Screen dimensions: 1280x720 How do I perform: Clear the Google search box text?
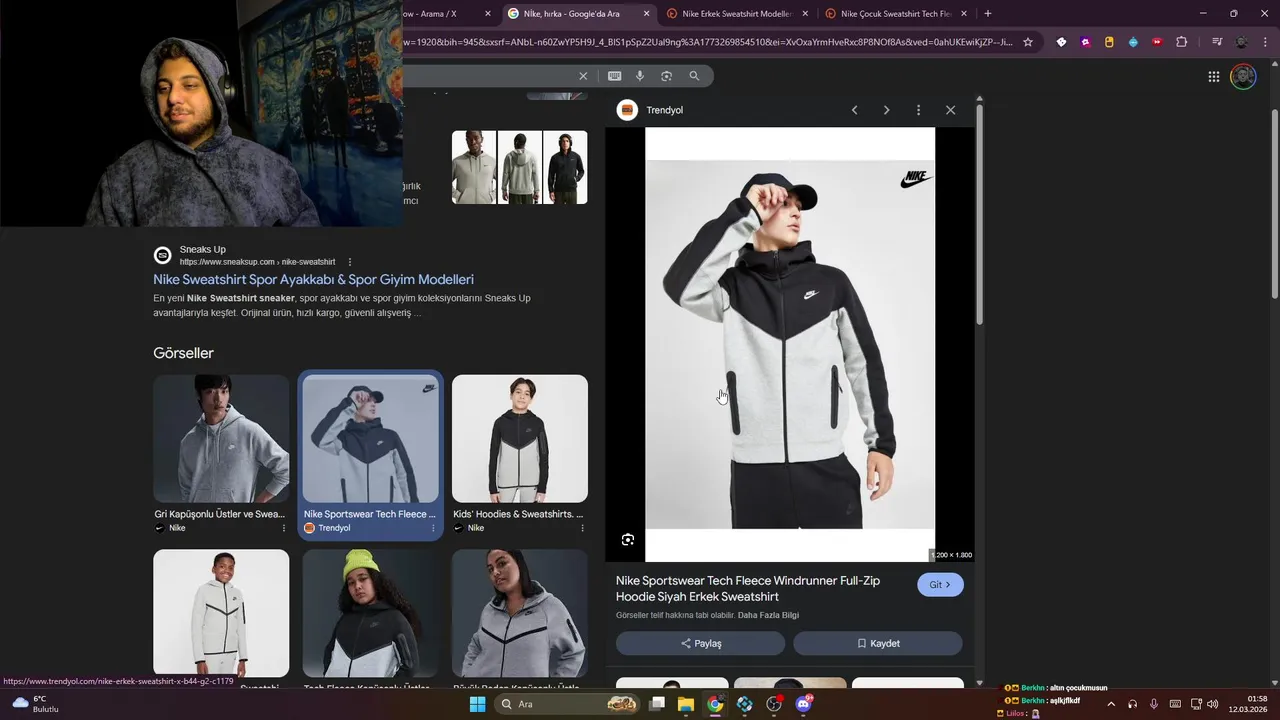(583, 76)
